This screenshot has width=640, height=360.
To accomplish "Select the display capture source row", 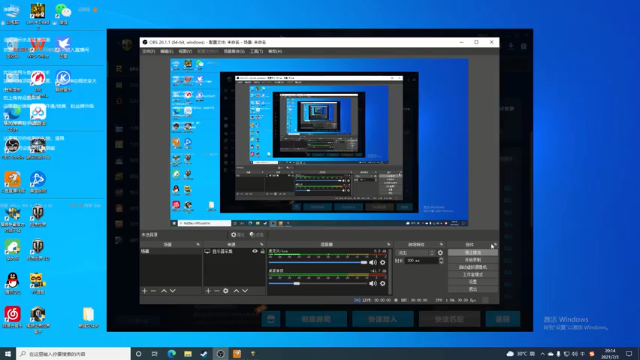I will tap(234, 251).
